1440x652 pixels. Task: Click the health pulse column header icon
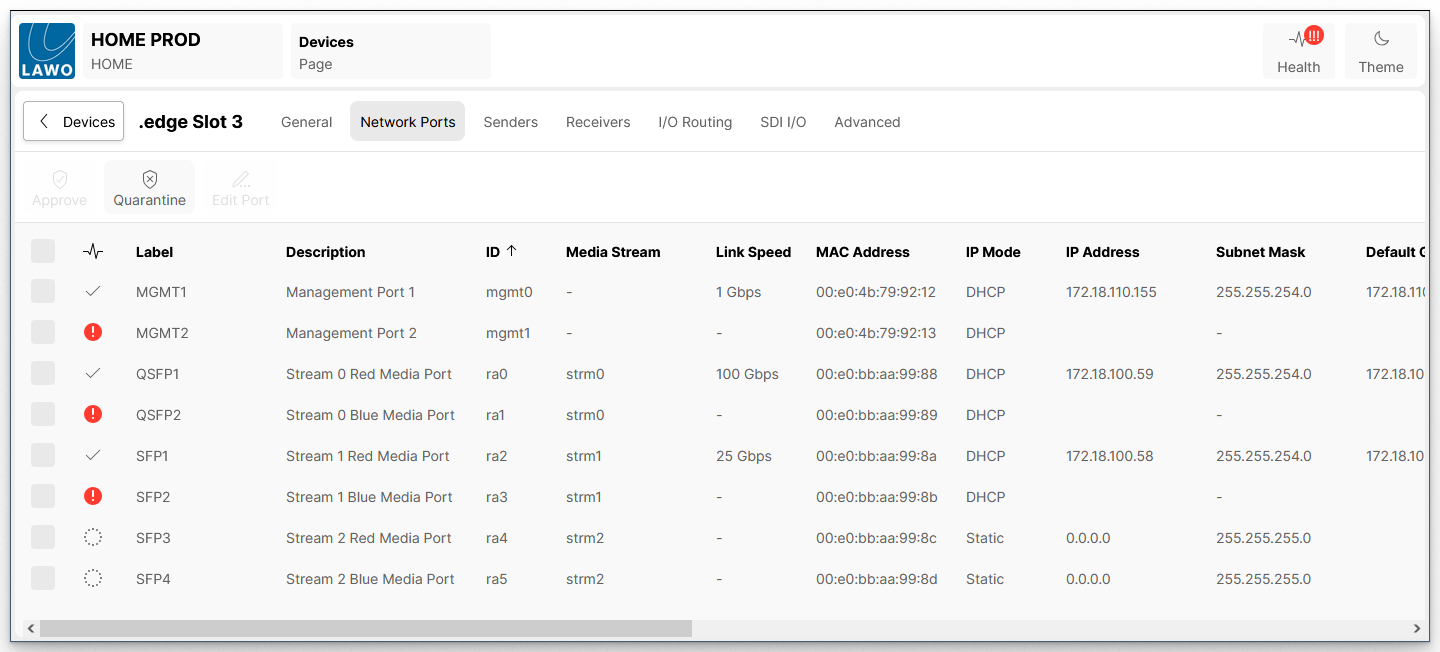tap(93, 252)
